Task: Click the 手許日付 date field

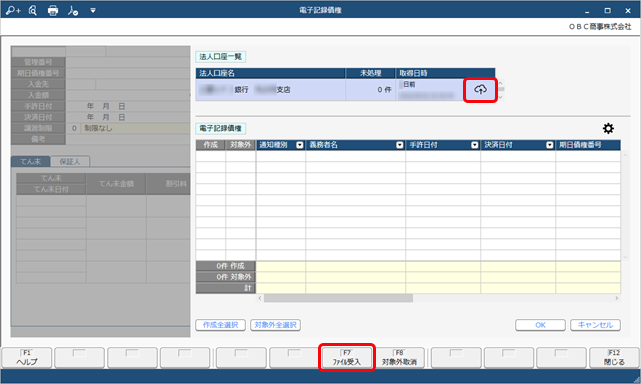Action: tap(128, 106)
